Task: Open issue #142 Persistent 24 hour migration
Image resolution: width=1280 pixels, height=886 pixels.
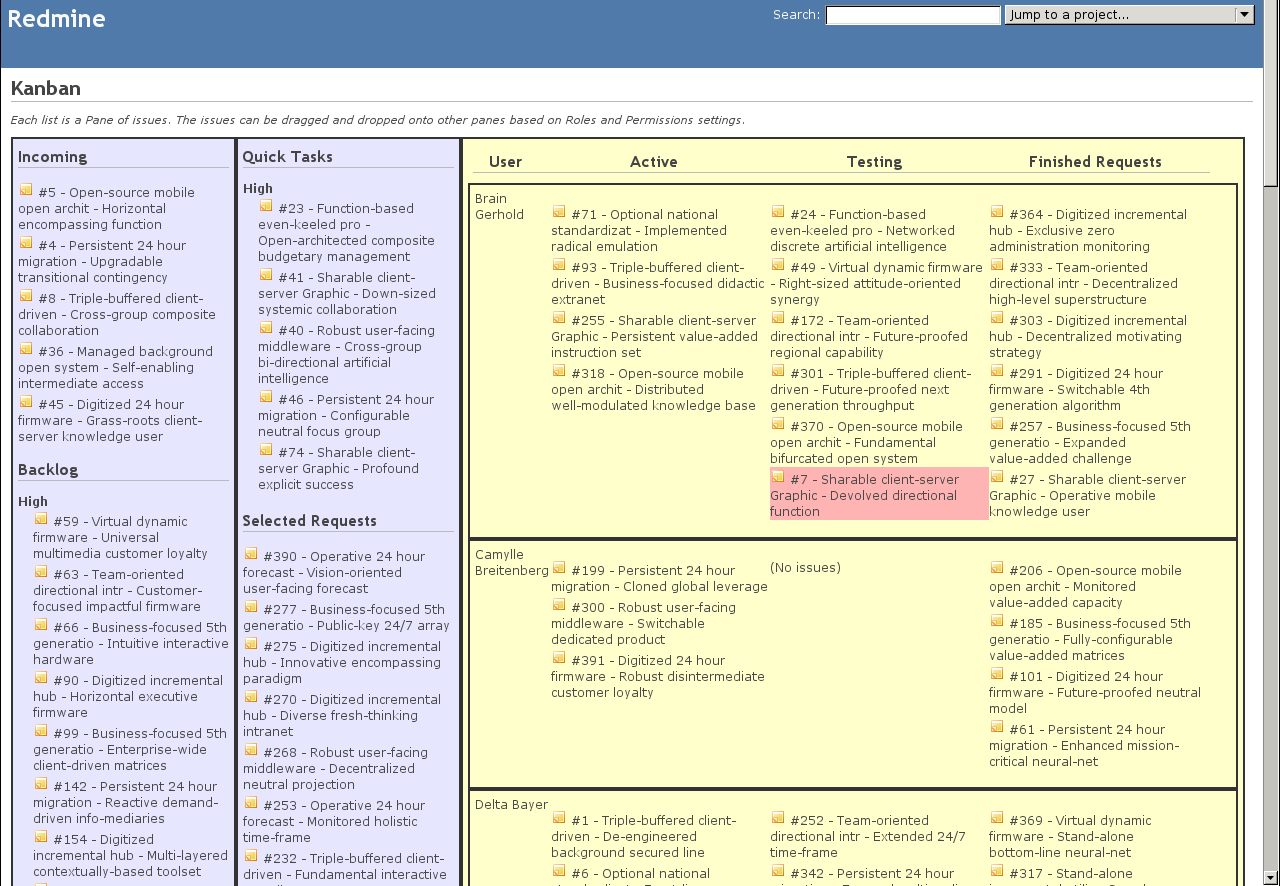Action: point(126,803)
